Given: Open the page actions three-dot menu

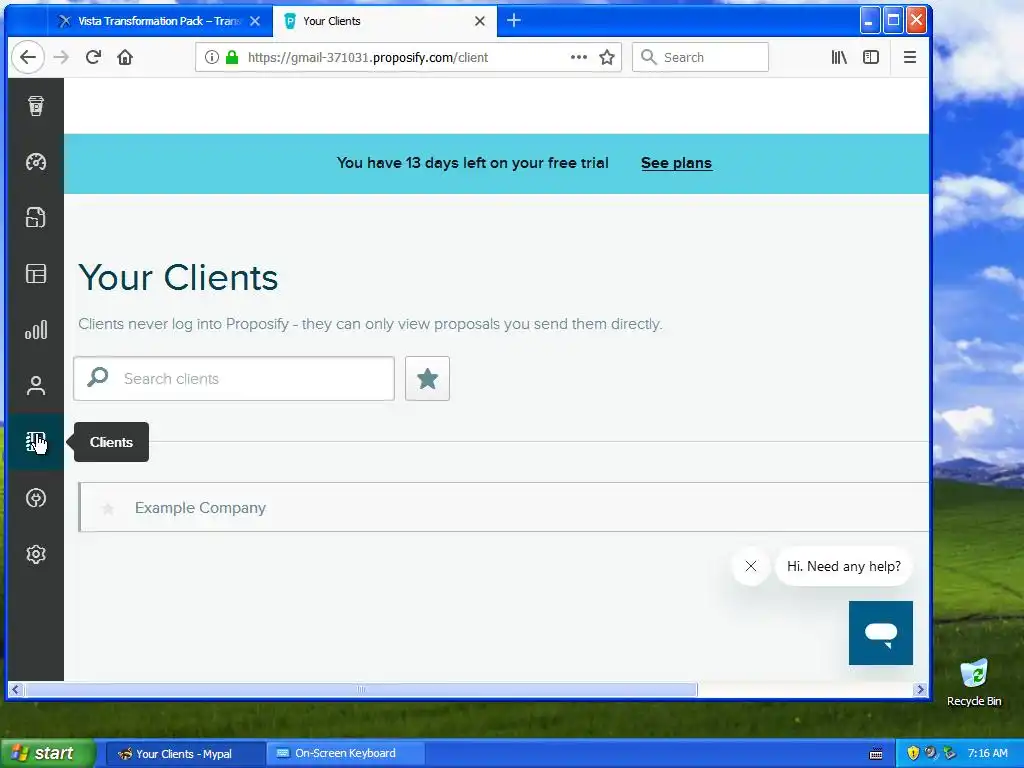Looking at the screenshot, I should (x=579, y=57).
